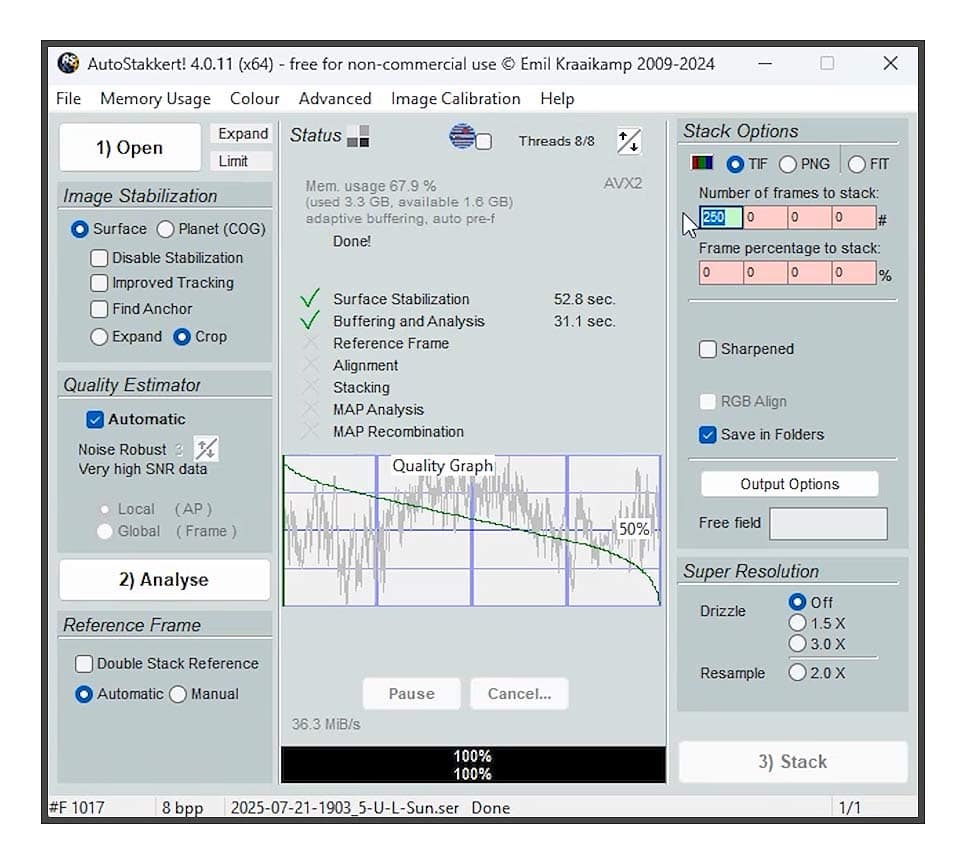The image size is (967, 866).
Task: Click the gray cross beside MAP Recombination step
Action: tap(311, 431)
